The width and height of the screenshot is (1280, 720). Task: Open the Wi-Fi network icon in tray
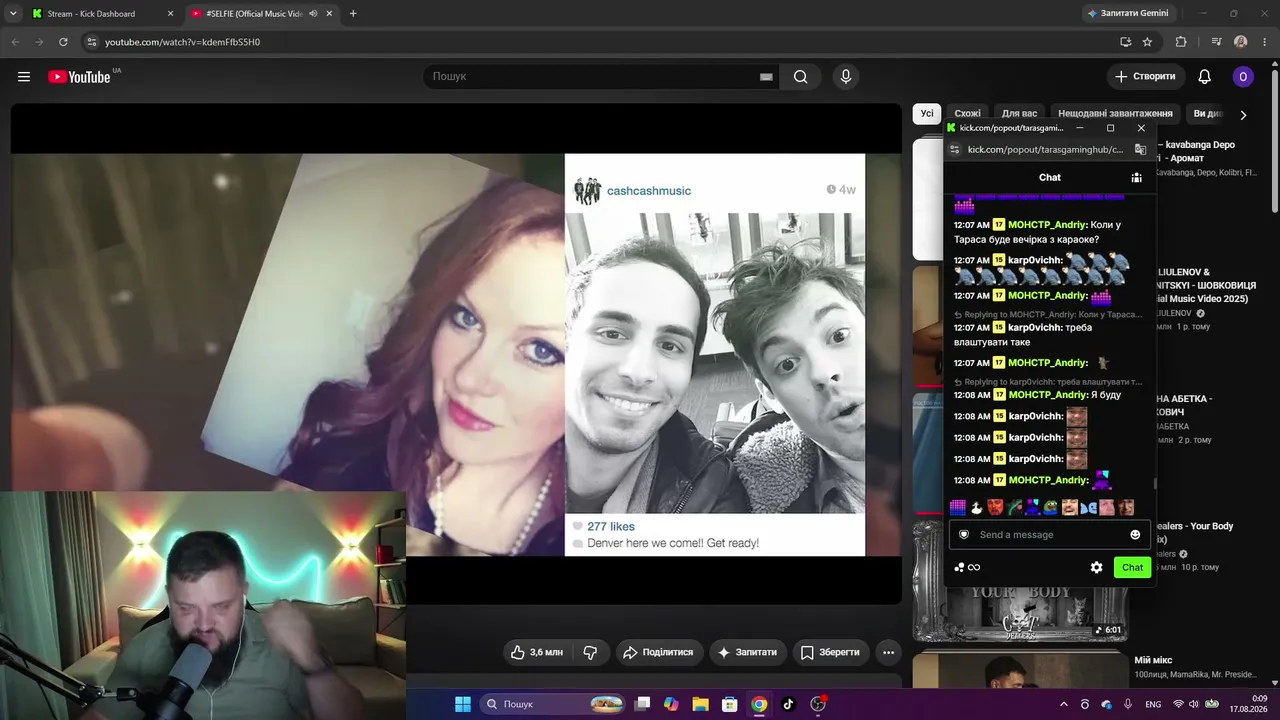pos(1177,704)
